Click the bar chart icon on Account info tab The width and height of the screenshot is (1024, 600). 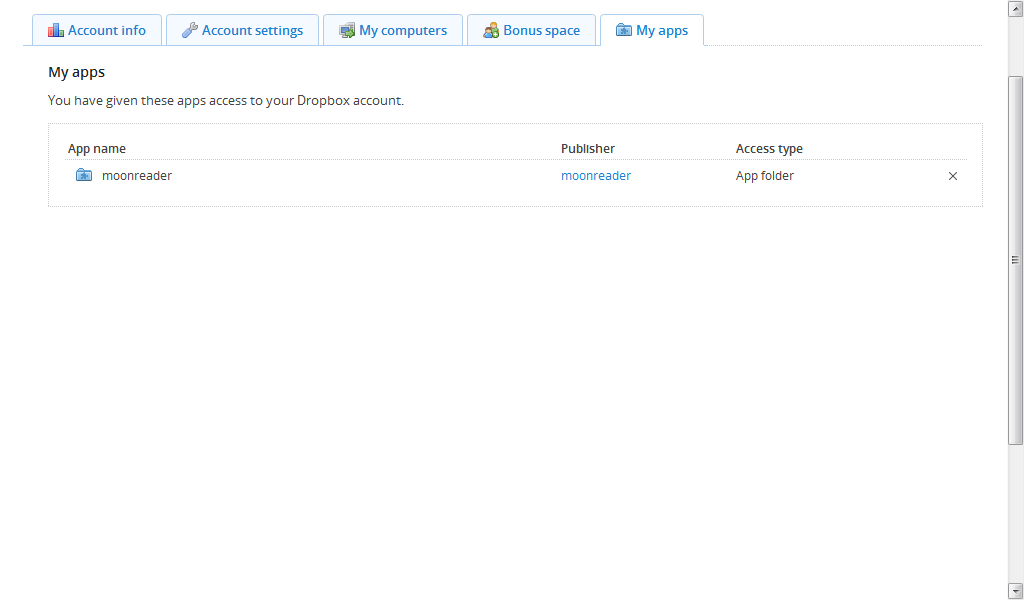pyautogui.click(x=56, y=30)
